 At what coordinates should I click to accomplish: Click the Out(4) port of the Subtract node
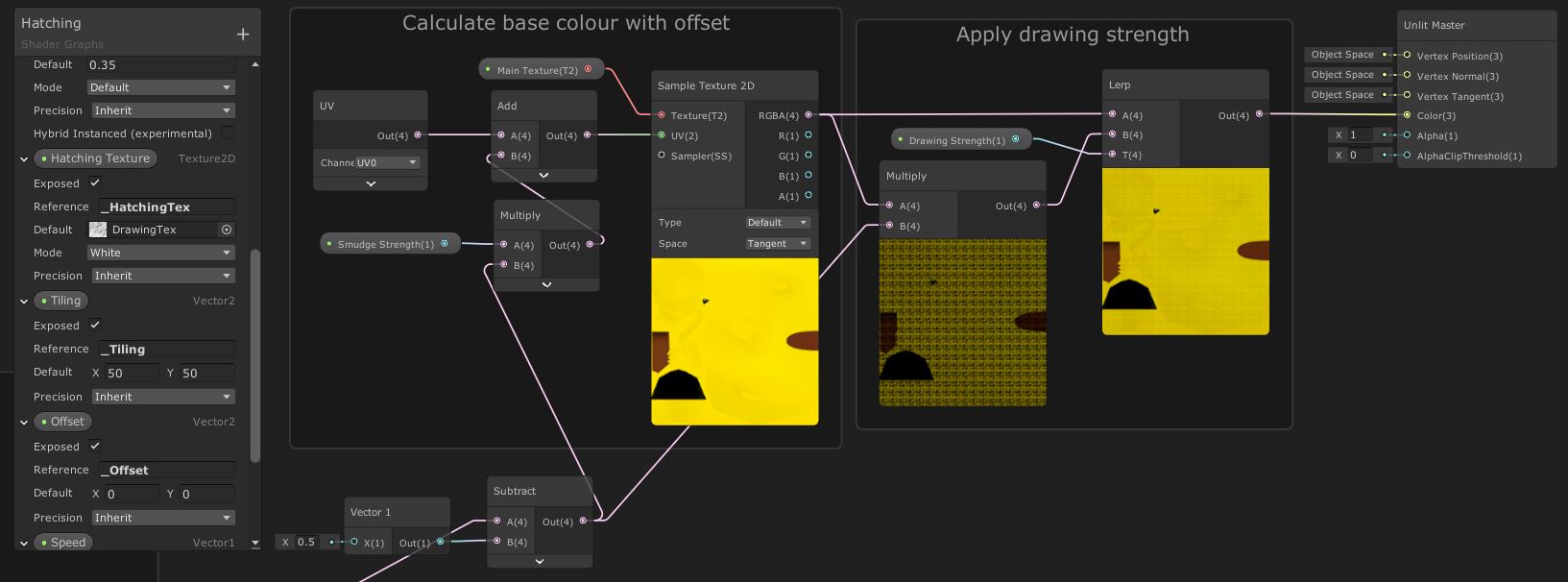(583, 521)
